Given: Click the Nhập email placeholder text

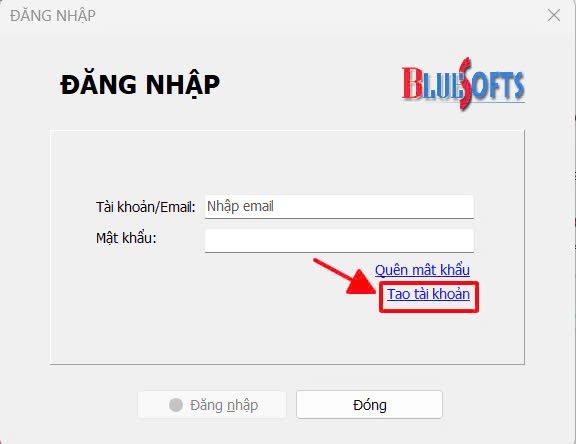Looking at the screenshot, I should (x=240, y=206).
